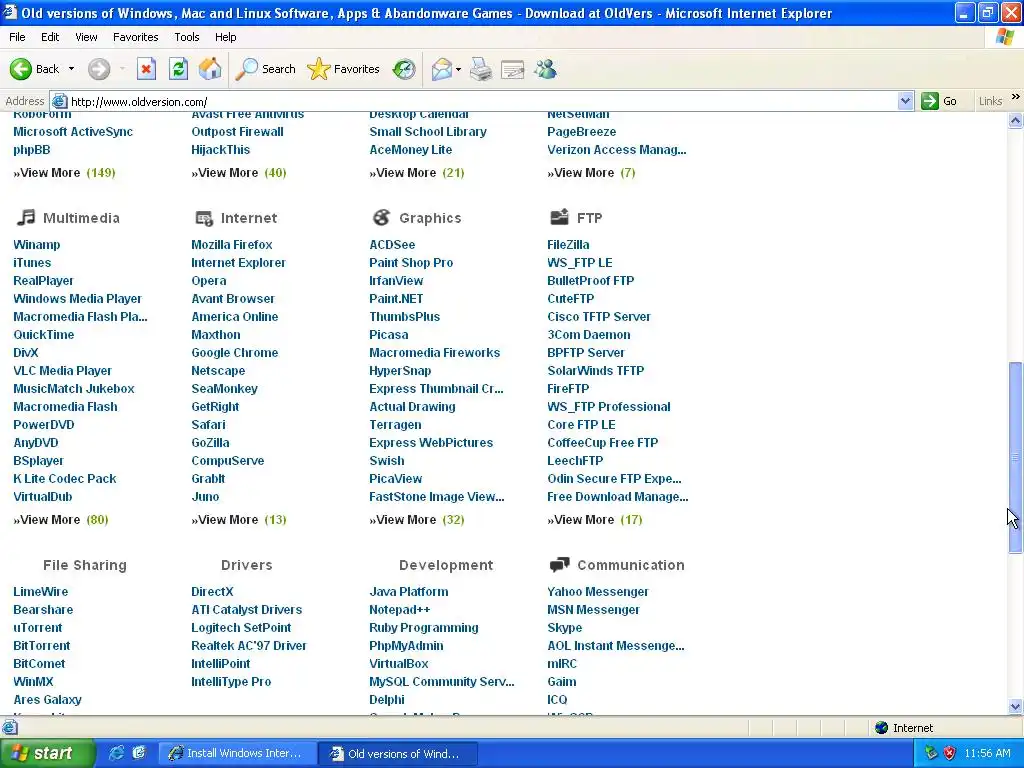This screenshot has width=1024, height=768.
Task: Open the VLC Media Player link
Action: (63, 371)
